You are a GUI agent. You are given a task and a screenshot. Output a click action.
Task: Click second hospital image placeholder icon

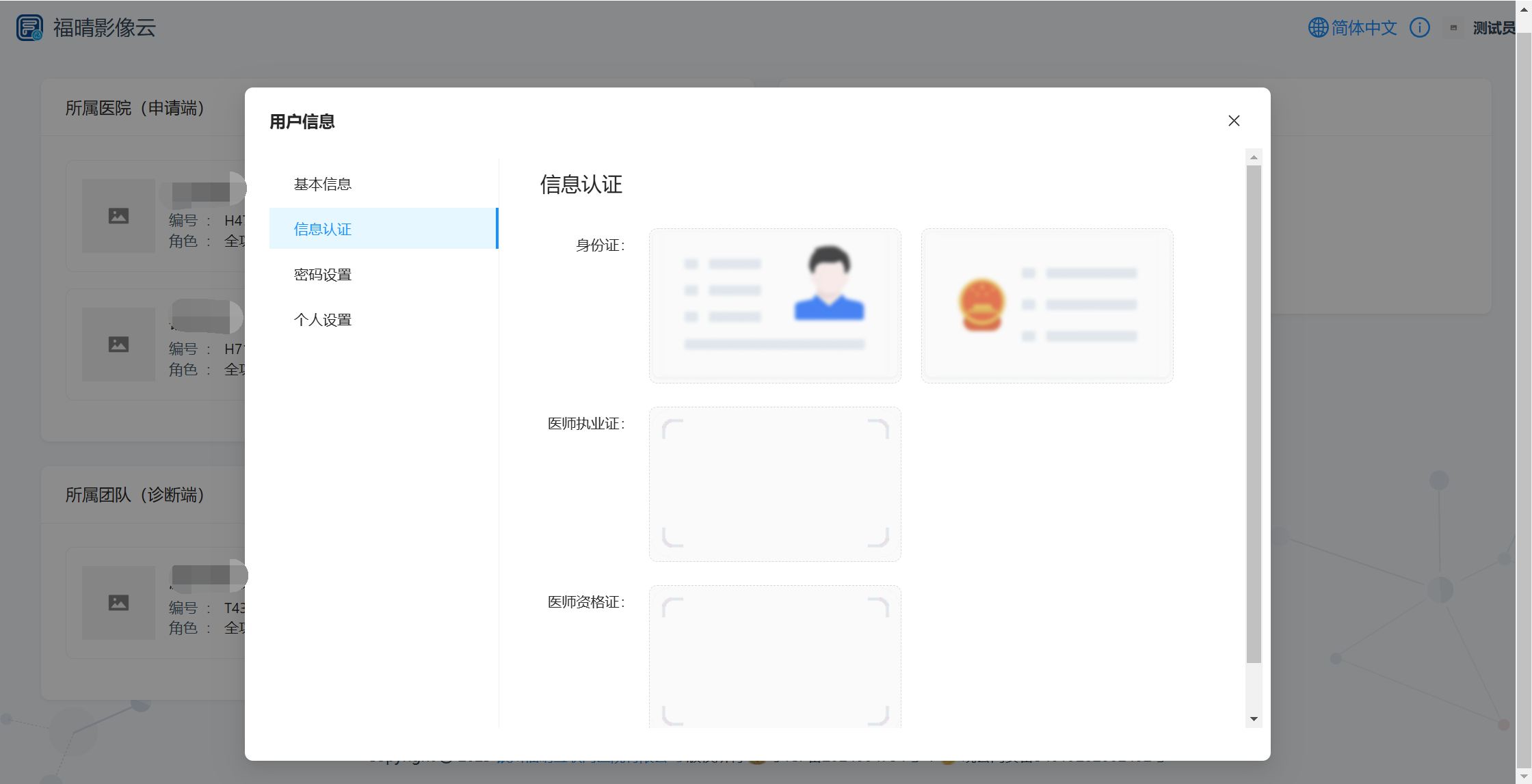click(118, 344)
